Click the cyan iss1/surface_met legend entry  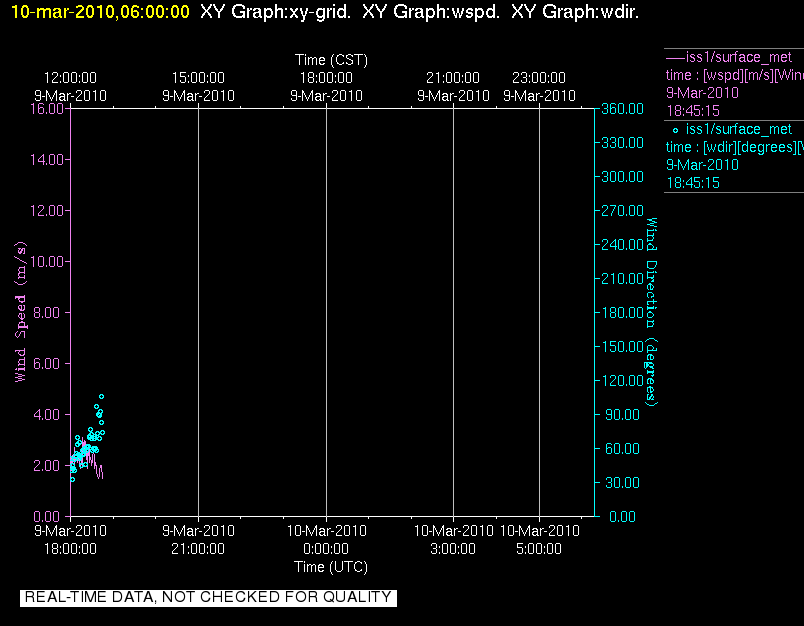coord(739,129)
